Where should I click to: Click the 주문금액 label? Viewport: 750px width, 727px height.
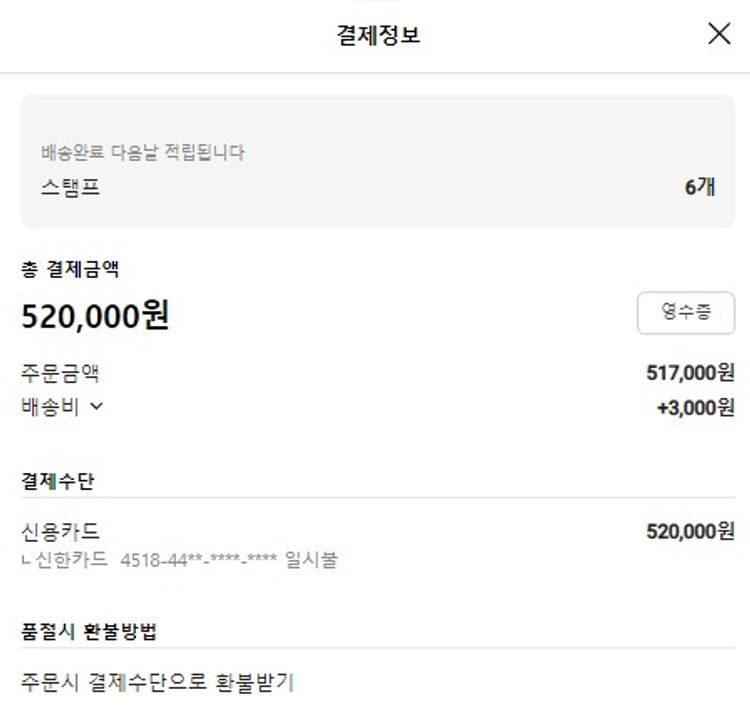click(x=60, y=374)
